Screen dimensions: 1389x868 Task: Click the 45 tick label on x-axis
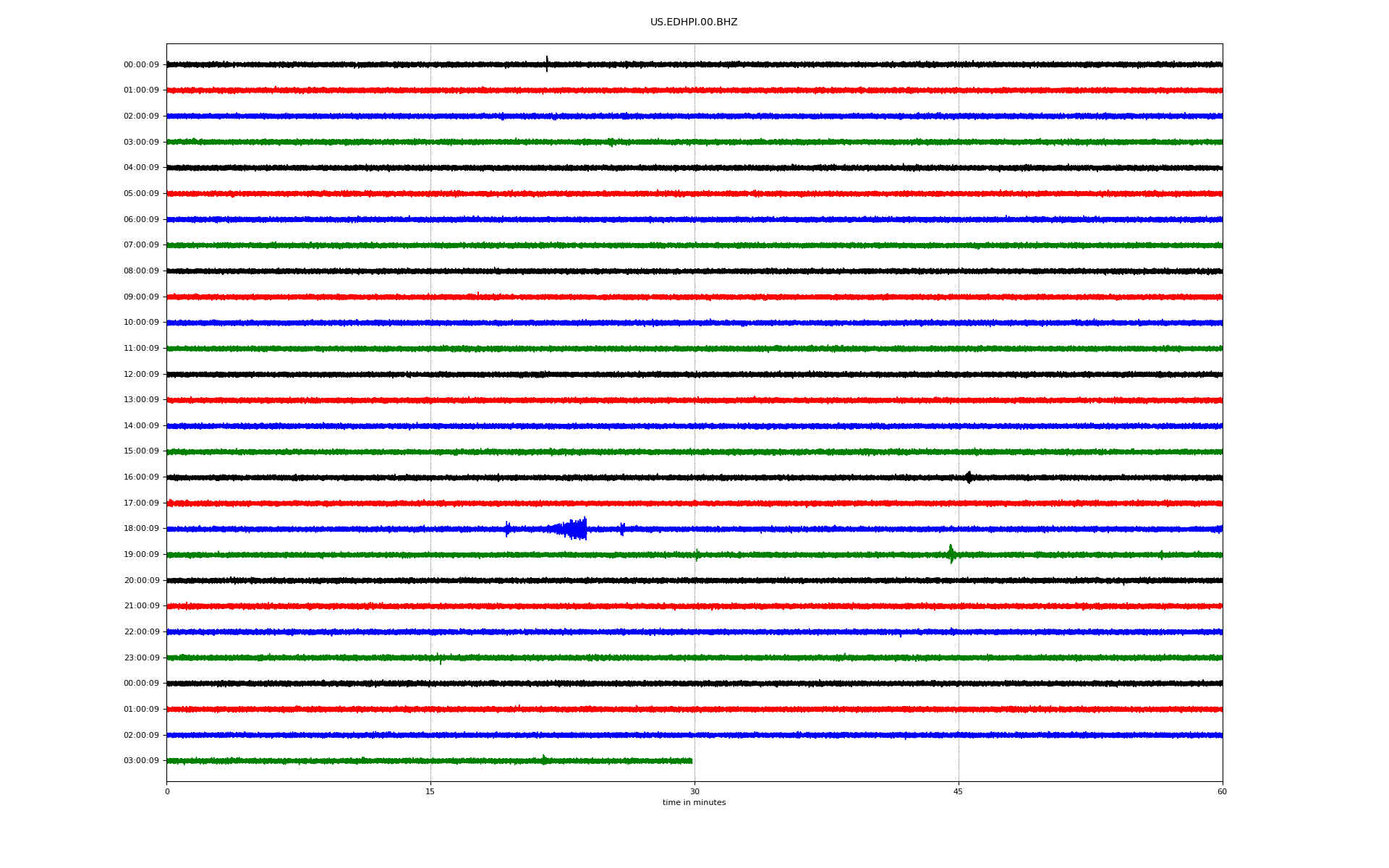958,792
